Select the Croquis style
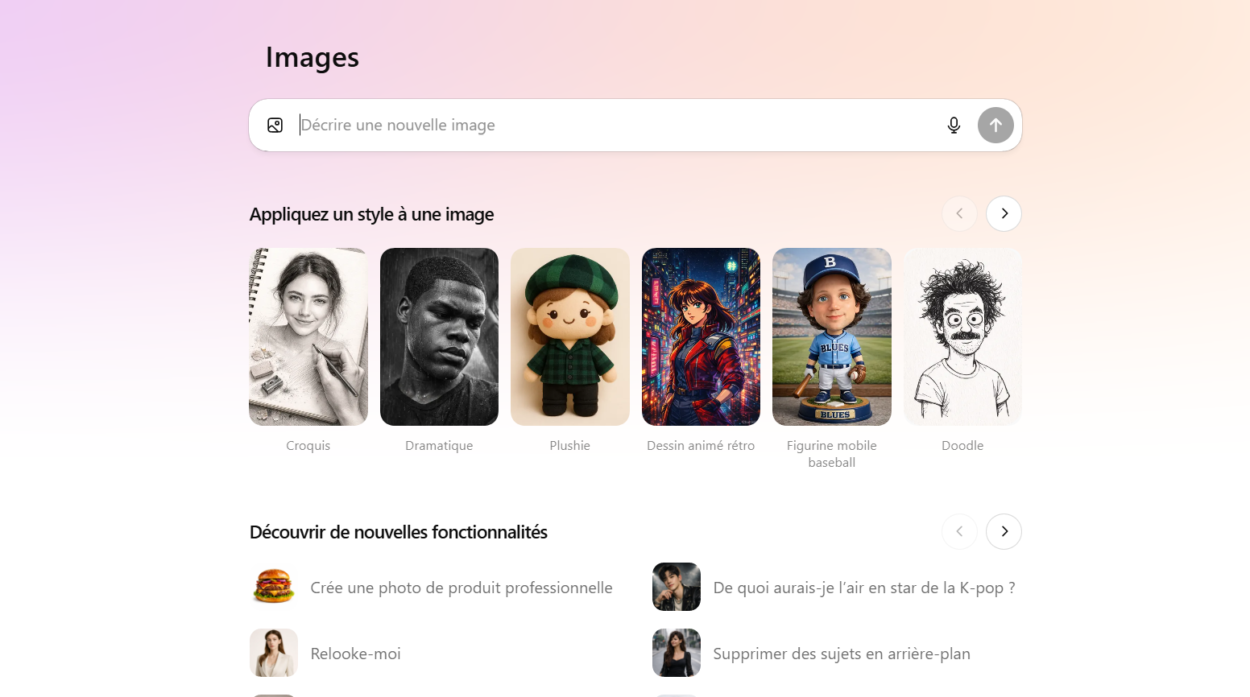This screenshot has width=1250, height=697. tap(308, 336)
